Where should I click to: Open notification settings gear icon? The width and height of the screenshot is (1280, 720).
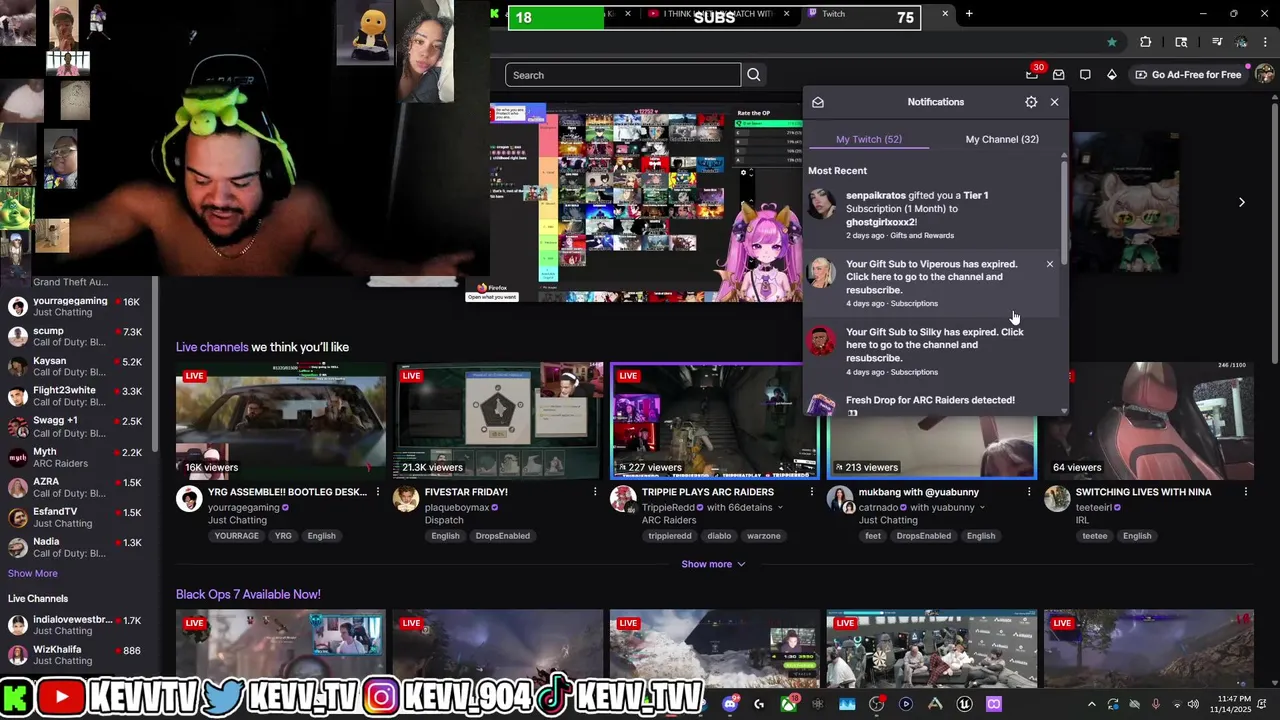point(1031,102)
